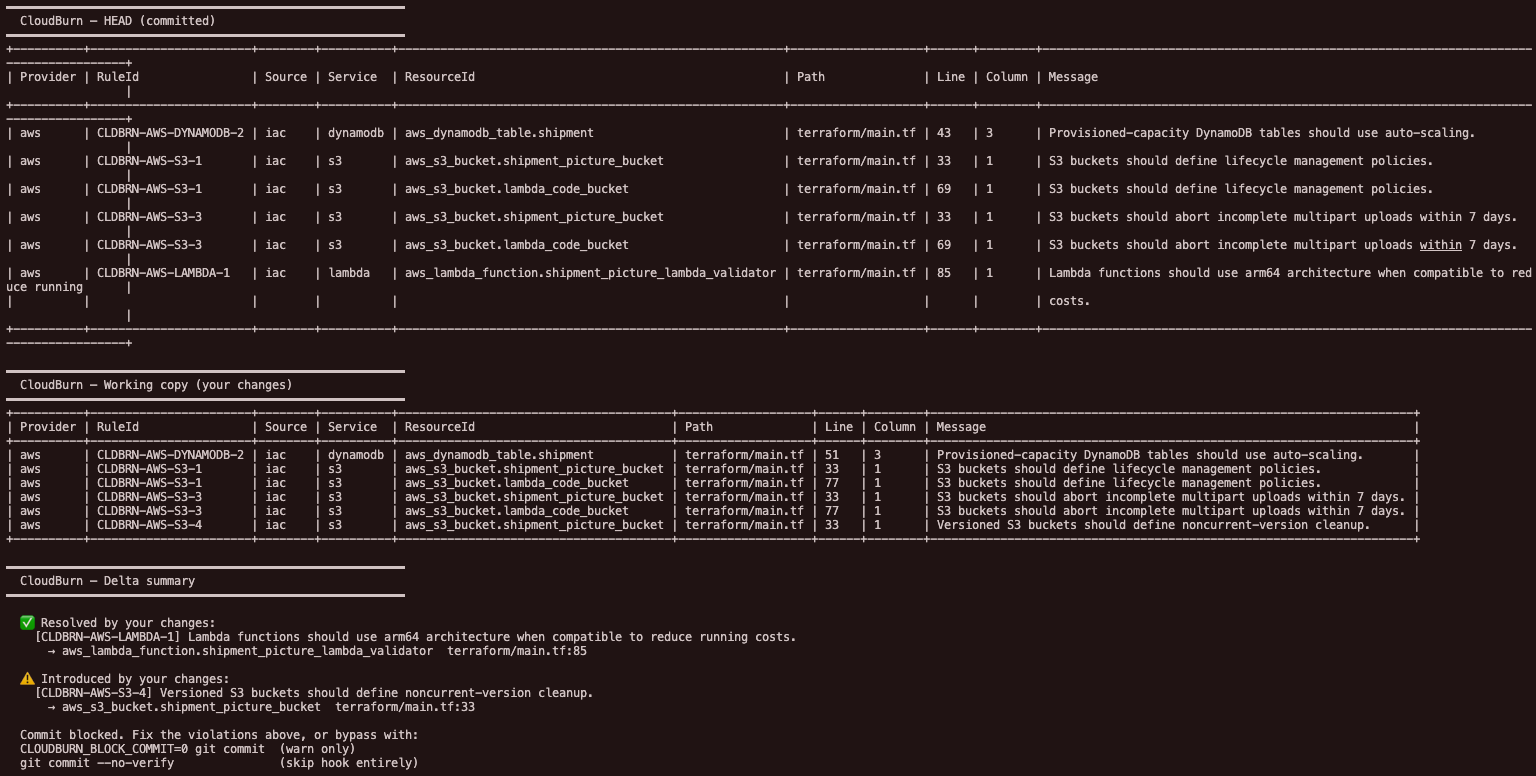Click the Message header in HEAD table

1073,77
